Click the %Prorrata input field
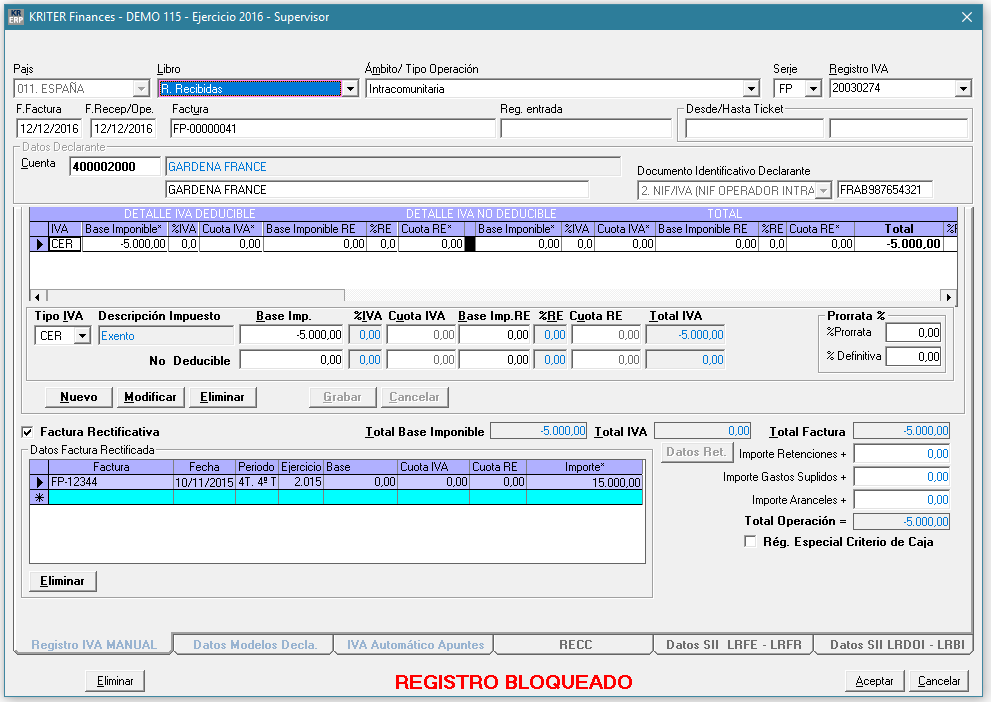 (x=914, y=332)
